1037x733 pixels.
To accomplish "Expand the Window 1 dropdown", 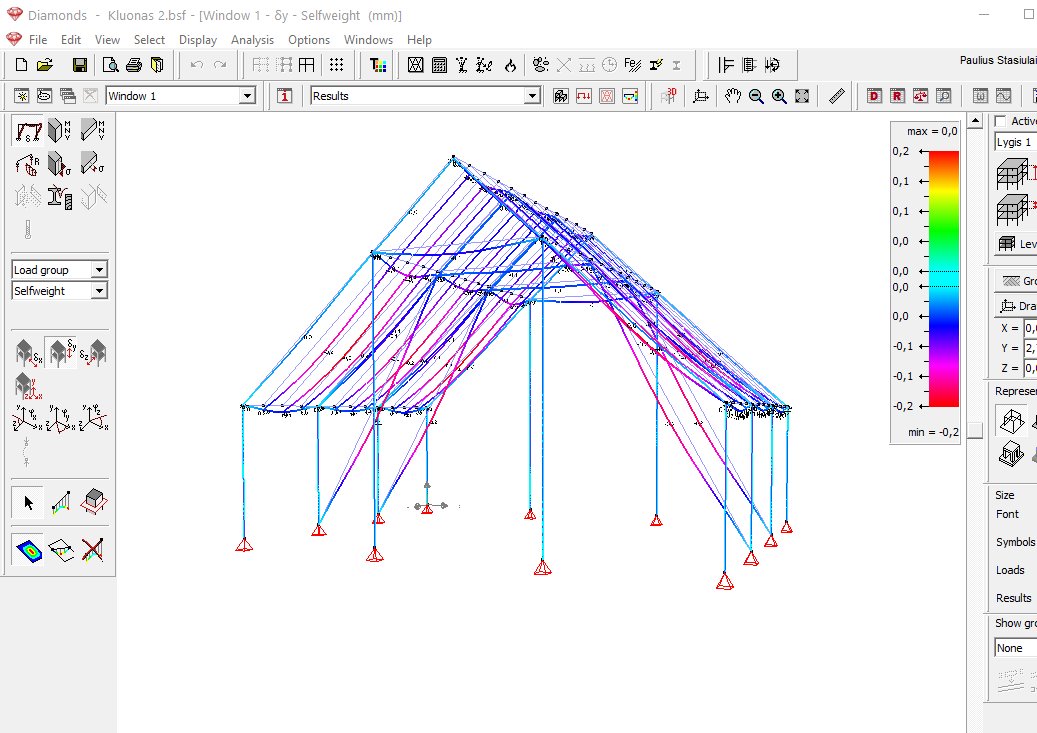I will tap(247, 96).
